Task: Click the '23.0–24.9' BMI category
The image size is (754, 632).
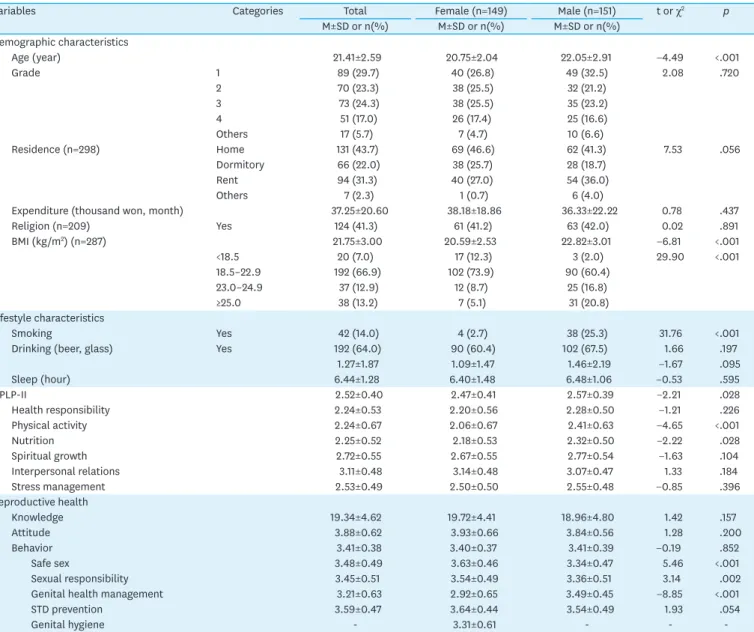Action: pyautogui.click(x=239, y=288)
